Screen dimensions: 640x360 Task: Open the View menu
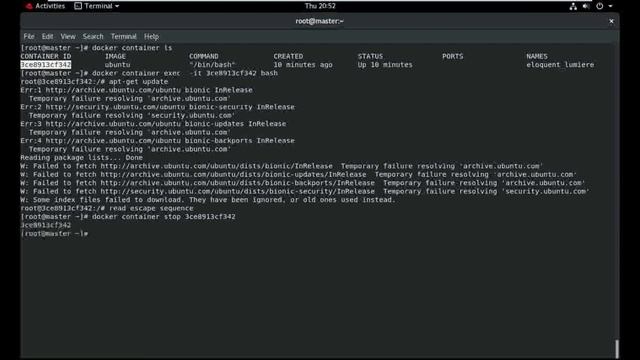[68, 36]
